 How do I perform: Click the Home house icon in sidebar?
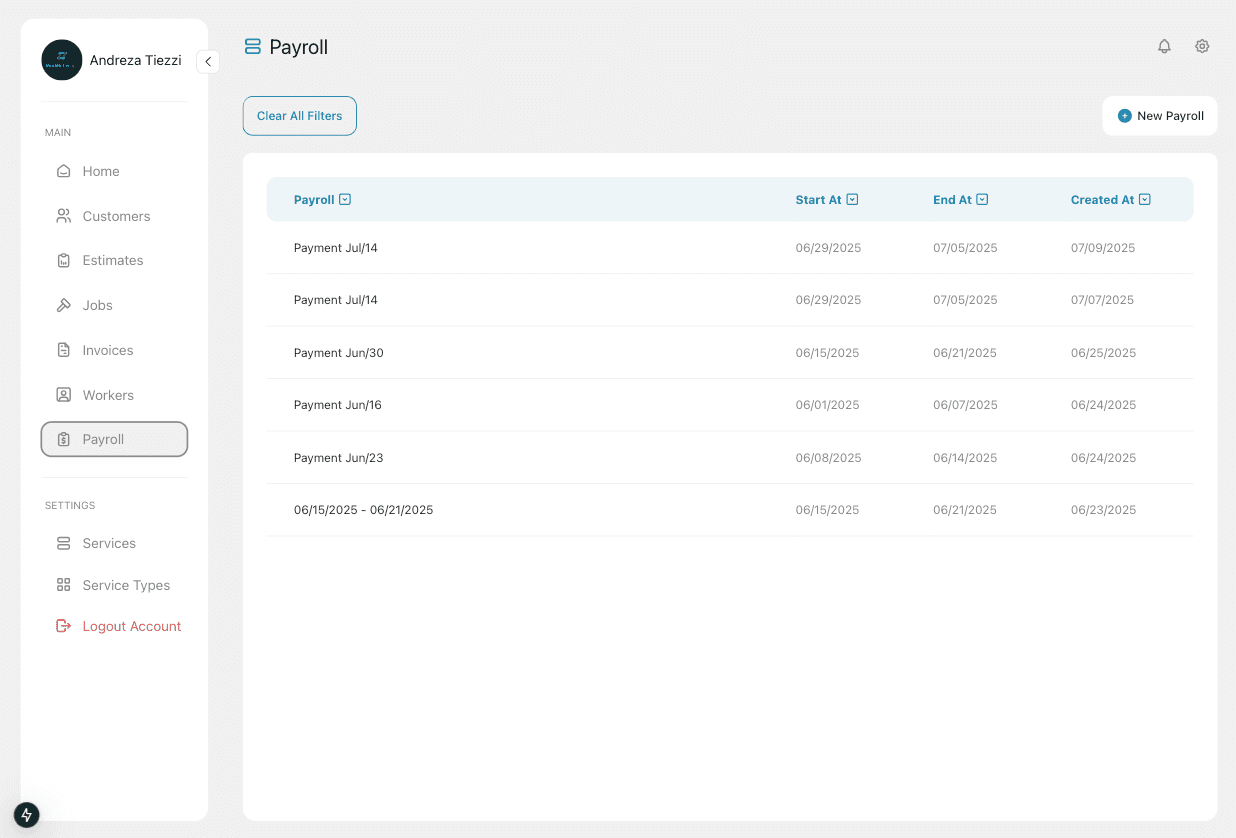[x=64, y=171]
